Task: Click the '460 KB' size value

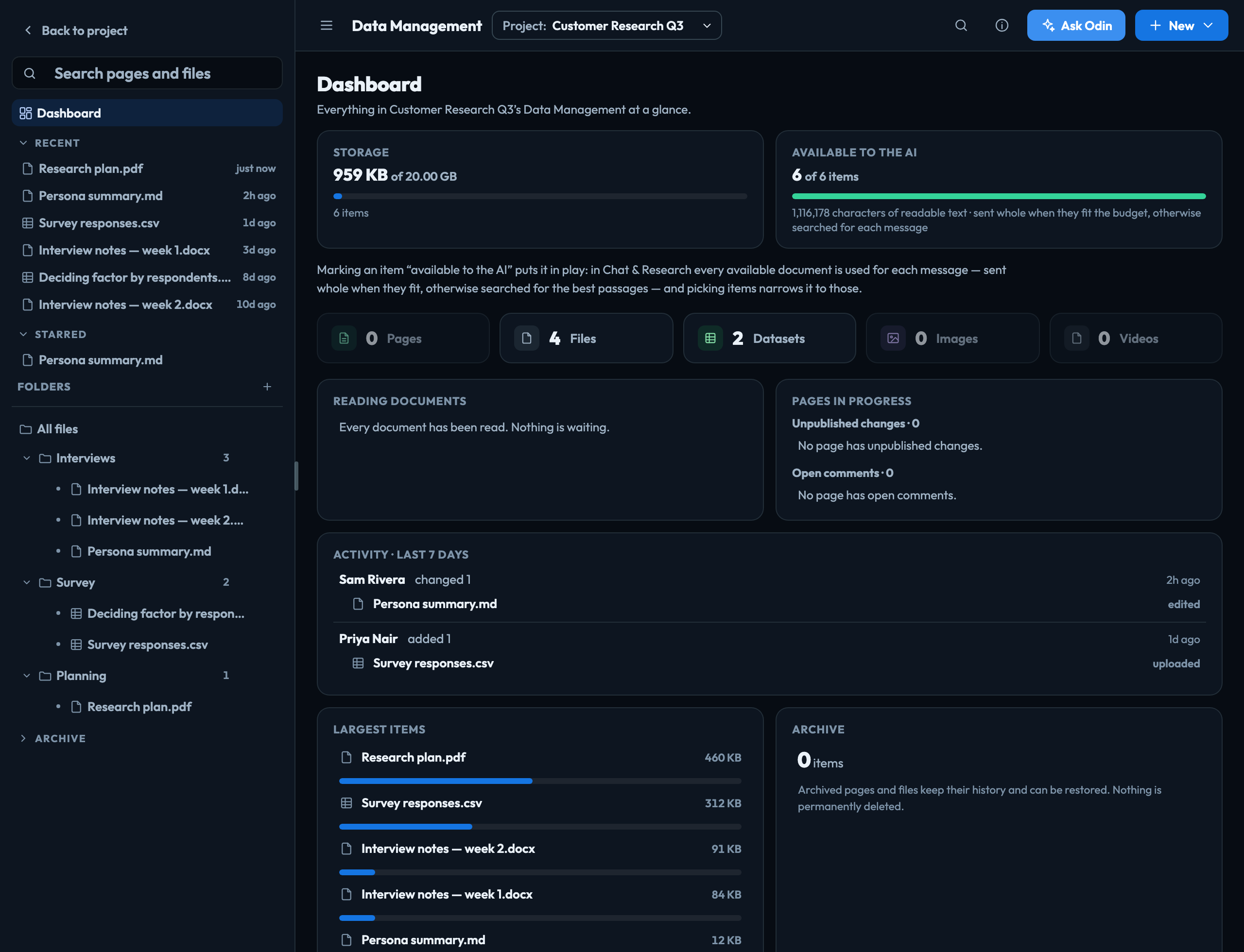Action: (723, 758)
